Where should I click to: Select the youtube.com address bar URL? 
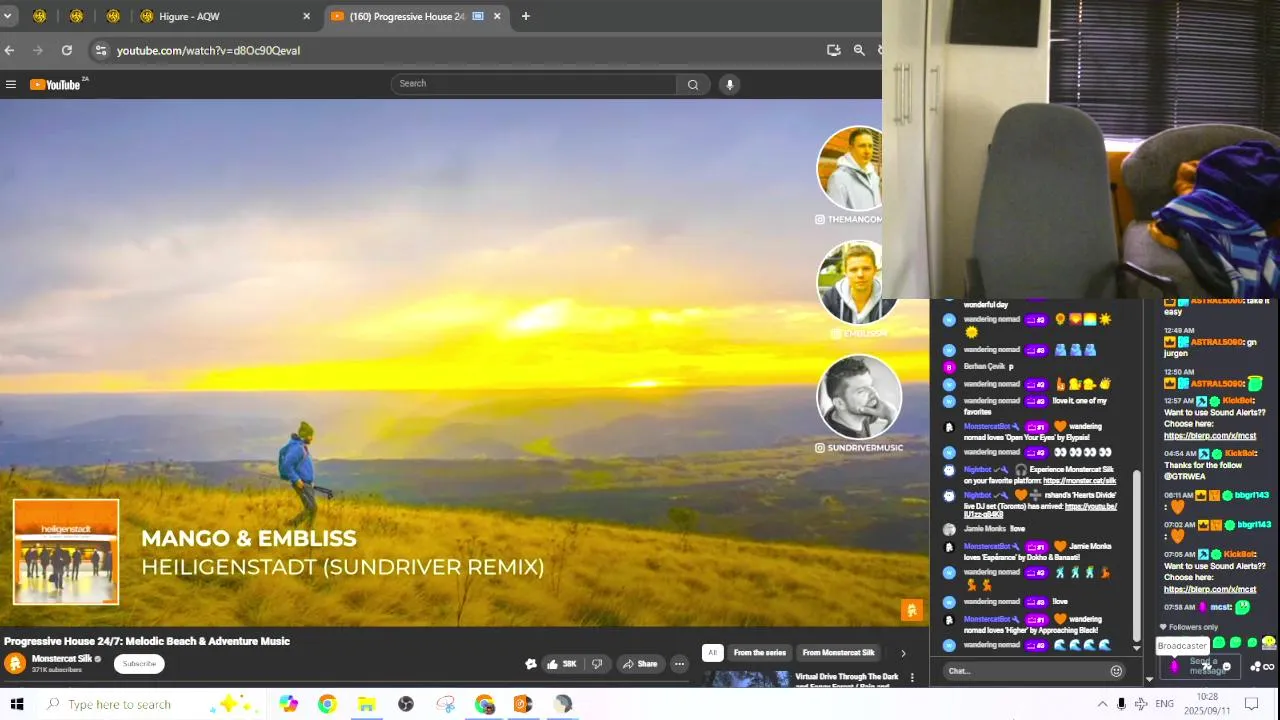point(208,51)
